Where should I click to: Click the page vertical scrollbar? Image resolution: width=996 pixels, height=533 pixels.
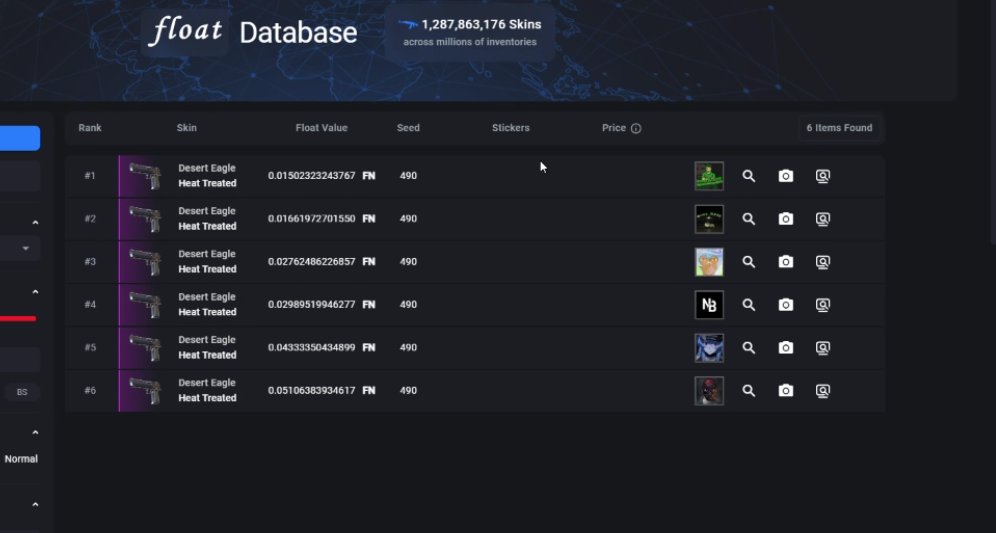click(993, 121)
